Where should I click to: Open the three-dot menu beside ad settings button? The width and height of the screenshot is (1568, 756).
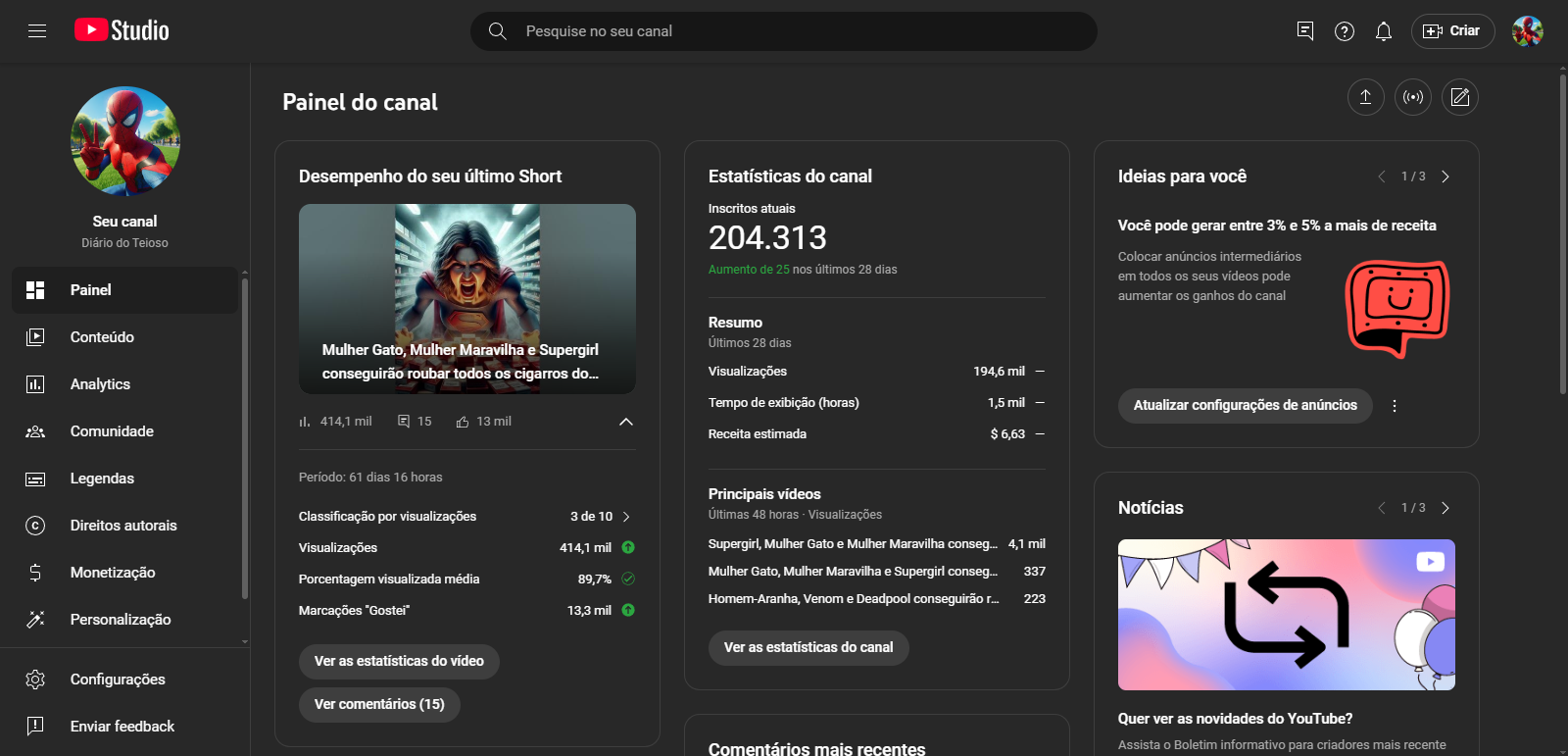[x=1395, y=406]
